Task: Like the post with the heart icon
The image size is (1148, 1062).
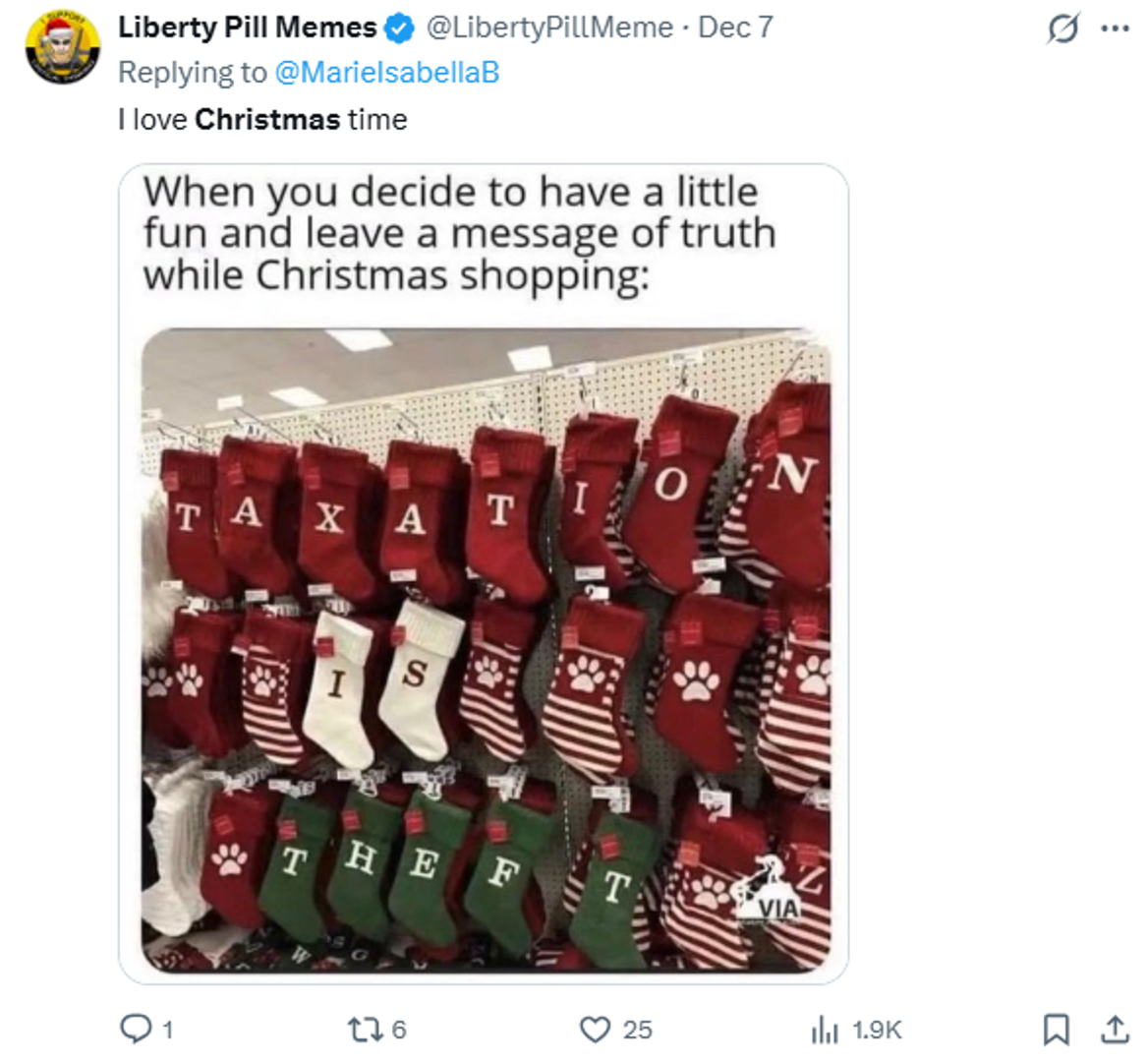Action: click(x=594, y=1030)
